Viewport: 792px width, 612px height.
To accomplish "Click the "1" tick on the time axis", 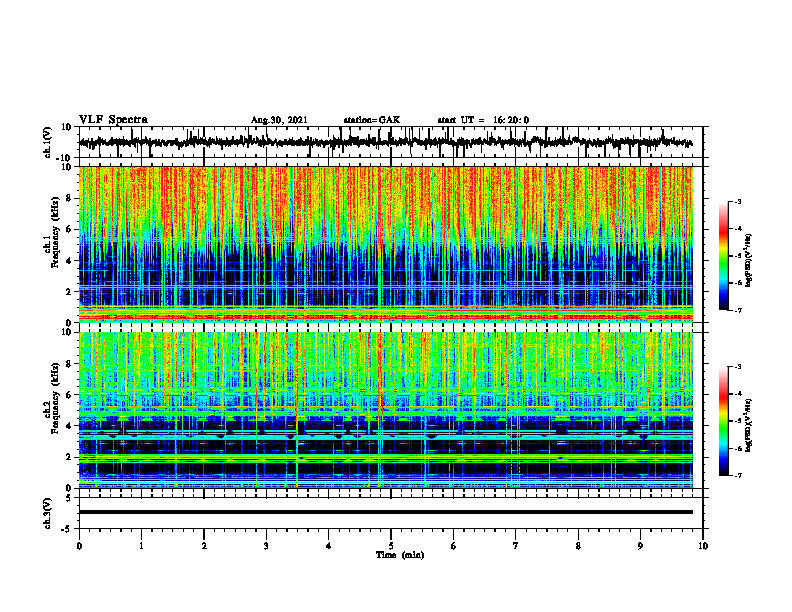I will (141, 546).
